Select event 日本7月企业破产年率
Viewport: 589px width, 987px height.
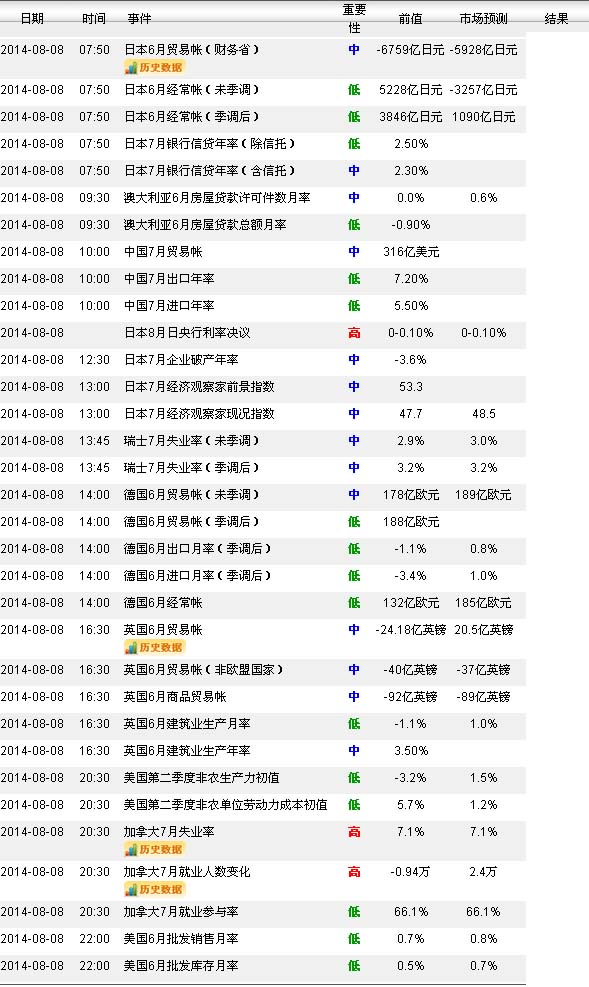[181, 361]
